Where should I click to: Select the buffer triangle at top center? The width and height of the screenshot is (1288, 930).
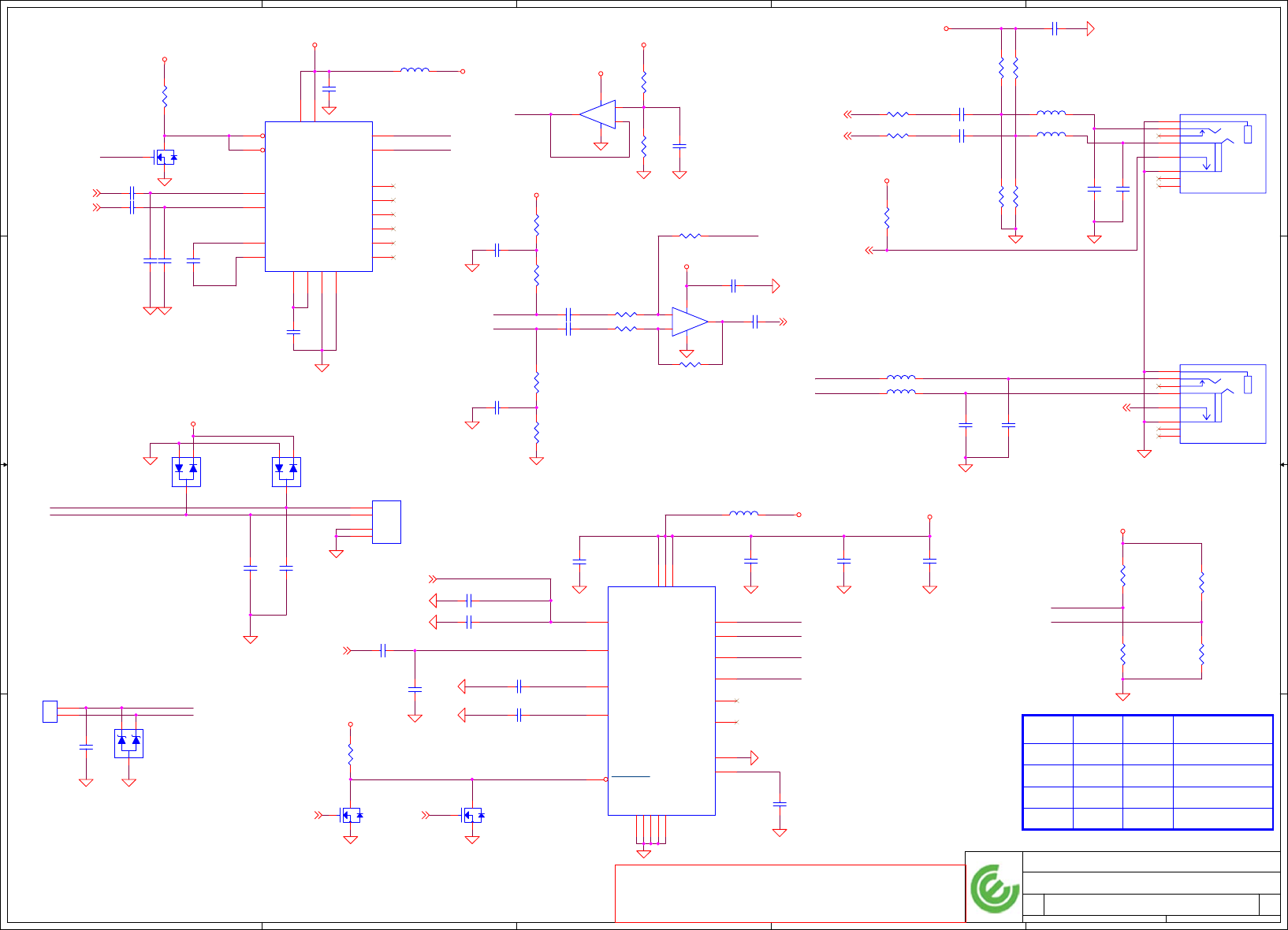[597, 114]
